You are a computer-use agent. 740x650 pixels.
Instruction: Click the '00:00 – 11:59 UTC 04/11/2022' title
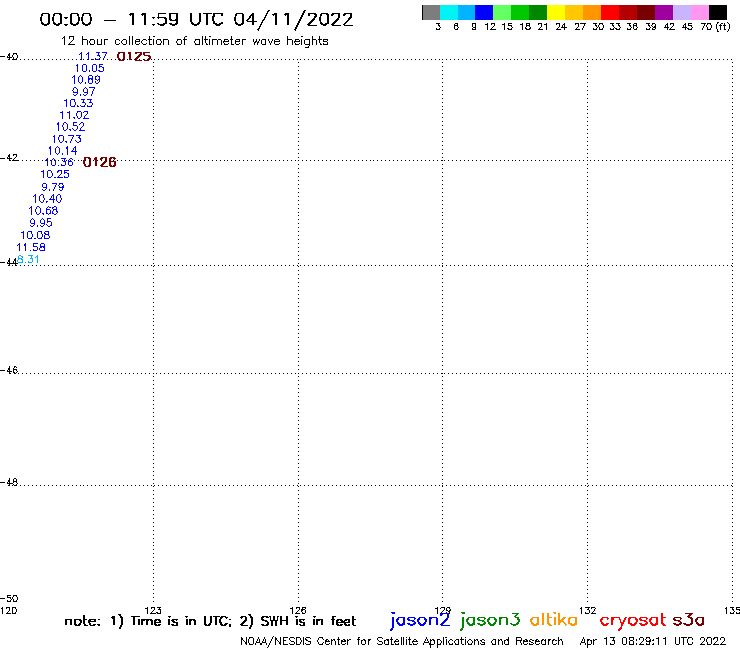196,20
